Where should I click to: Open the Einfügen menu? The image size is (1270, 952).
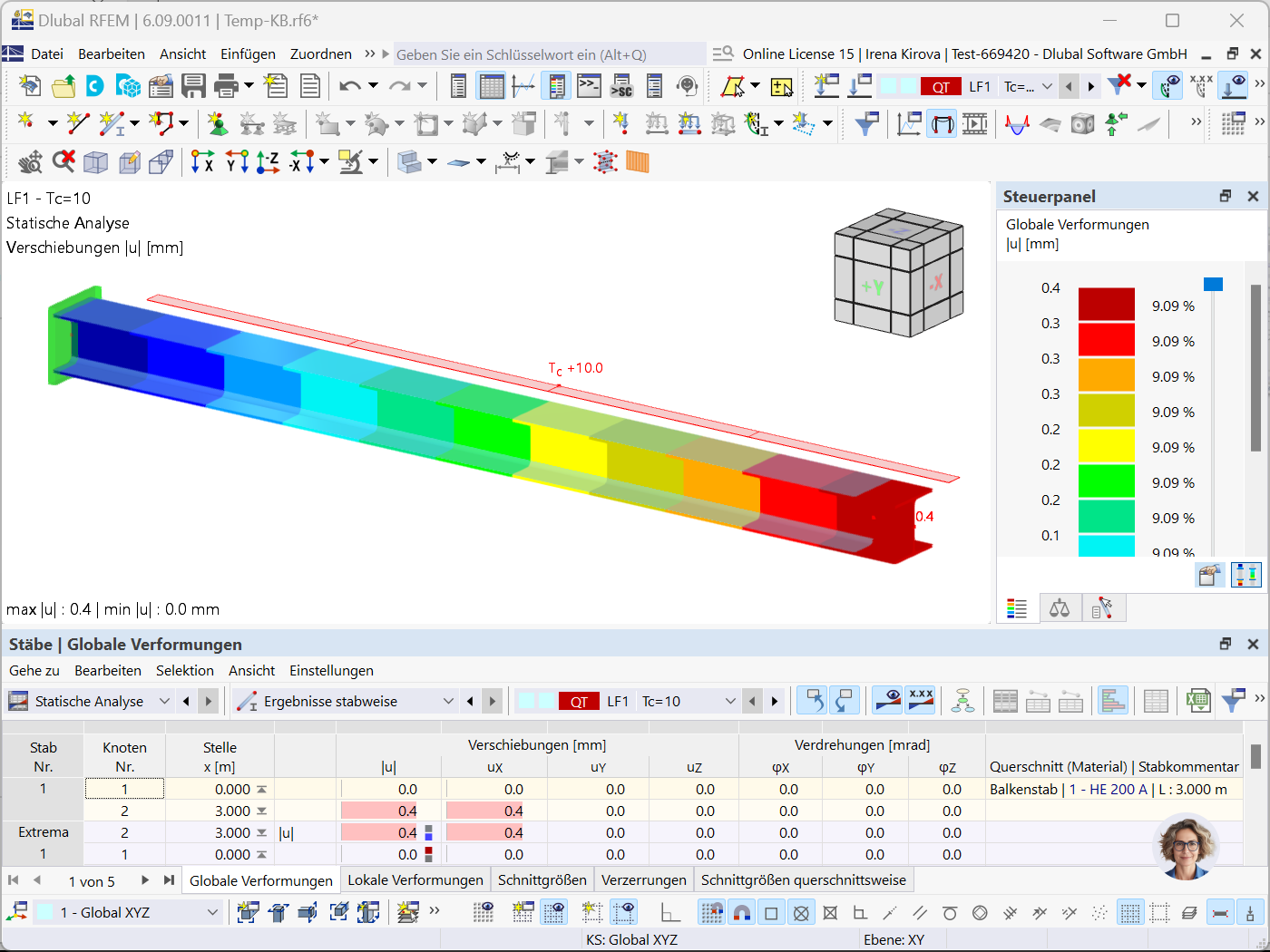point(247,53)
